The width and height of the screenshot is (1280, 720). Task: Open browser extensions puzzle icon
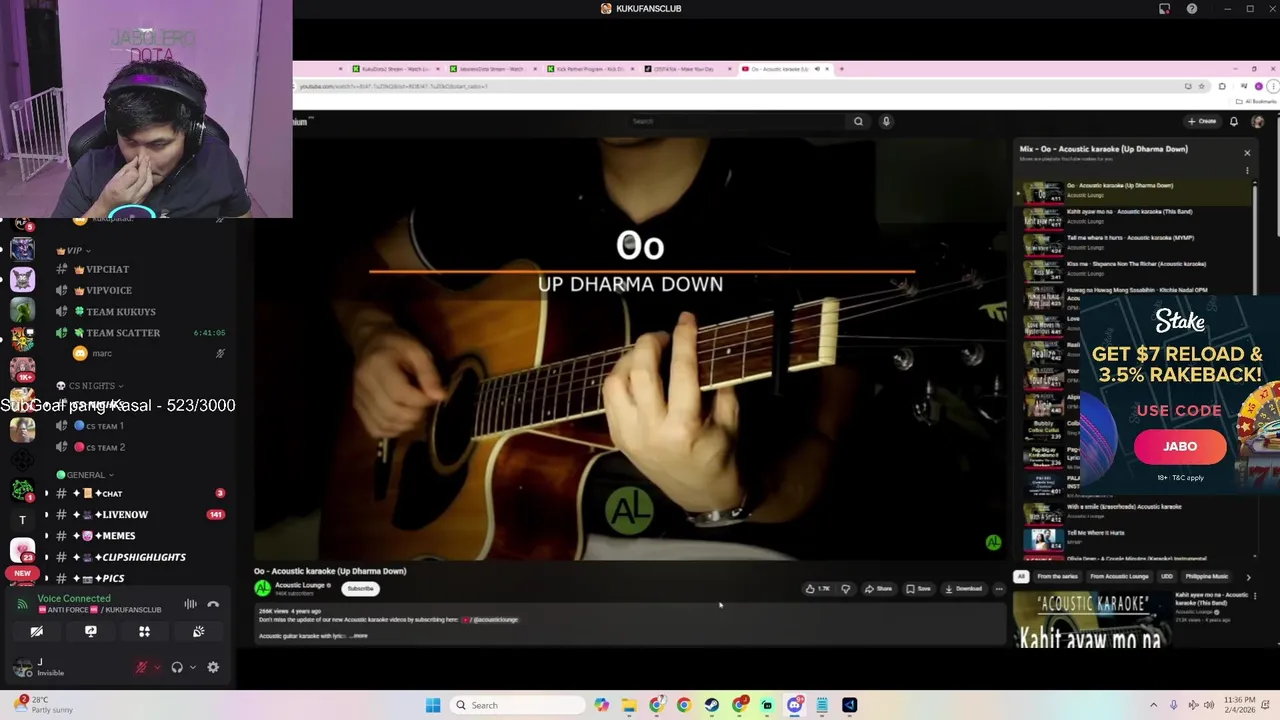pos(1222,86)
